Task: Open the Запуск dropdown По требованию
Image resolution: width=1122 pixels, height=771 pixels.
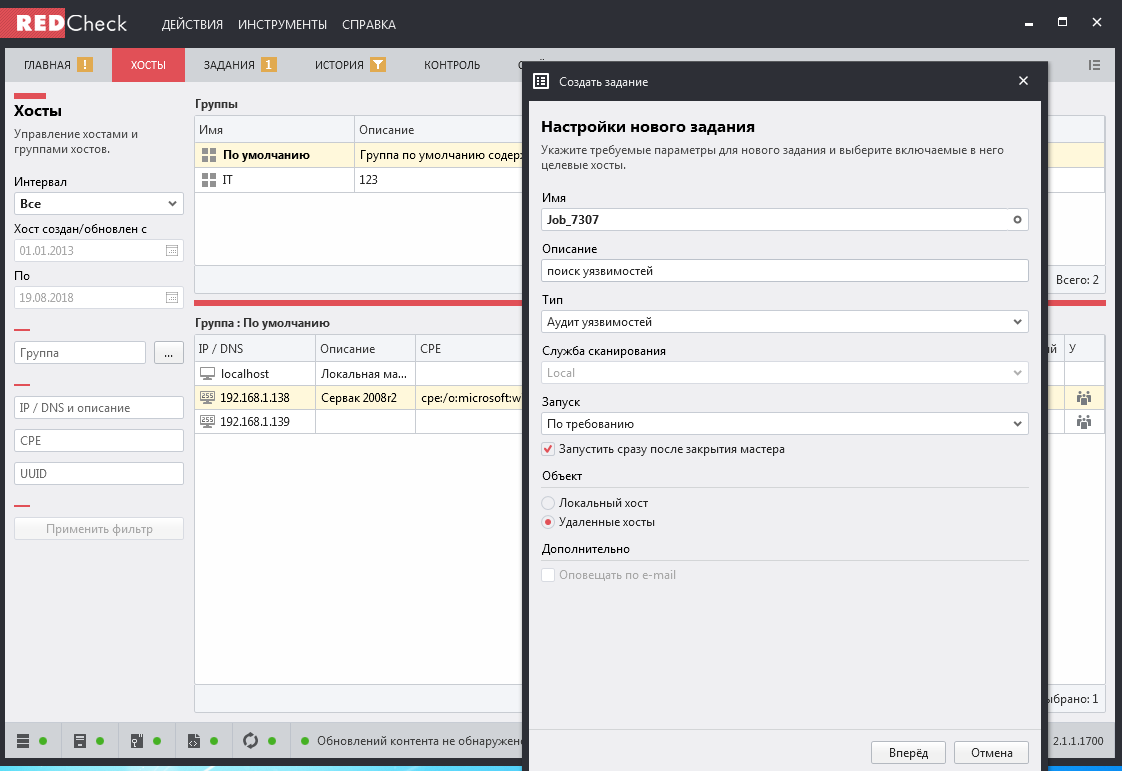Action: pyautogui.click(x=785, y=423)
